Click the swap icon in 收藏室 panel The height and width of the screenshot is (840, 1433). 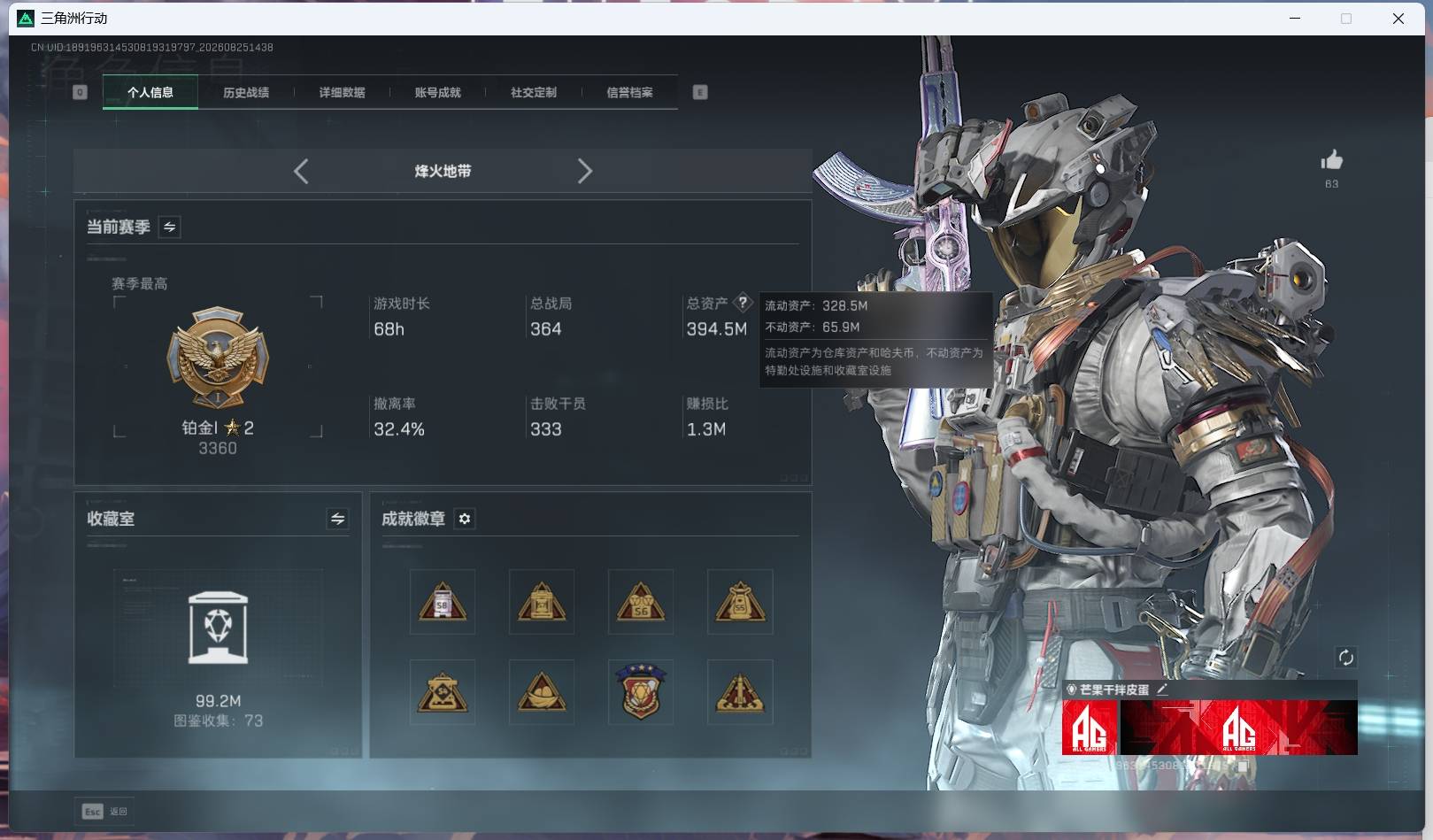point(337,519)
